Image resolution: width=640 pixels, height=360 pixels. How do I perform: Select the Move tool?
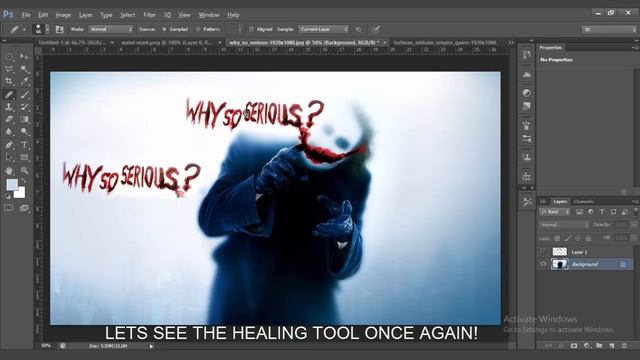click(24, 56)
